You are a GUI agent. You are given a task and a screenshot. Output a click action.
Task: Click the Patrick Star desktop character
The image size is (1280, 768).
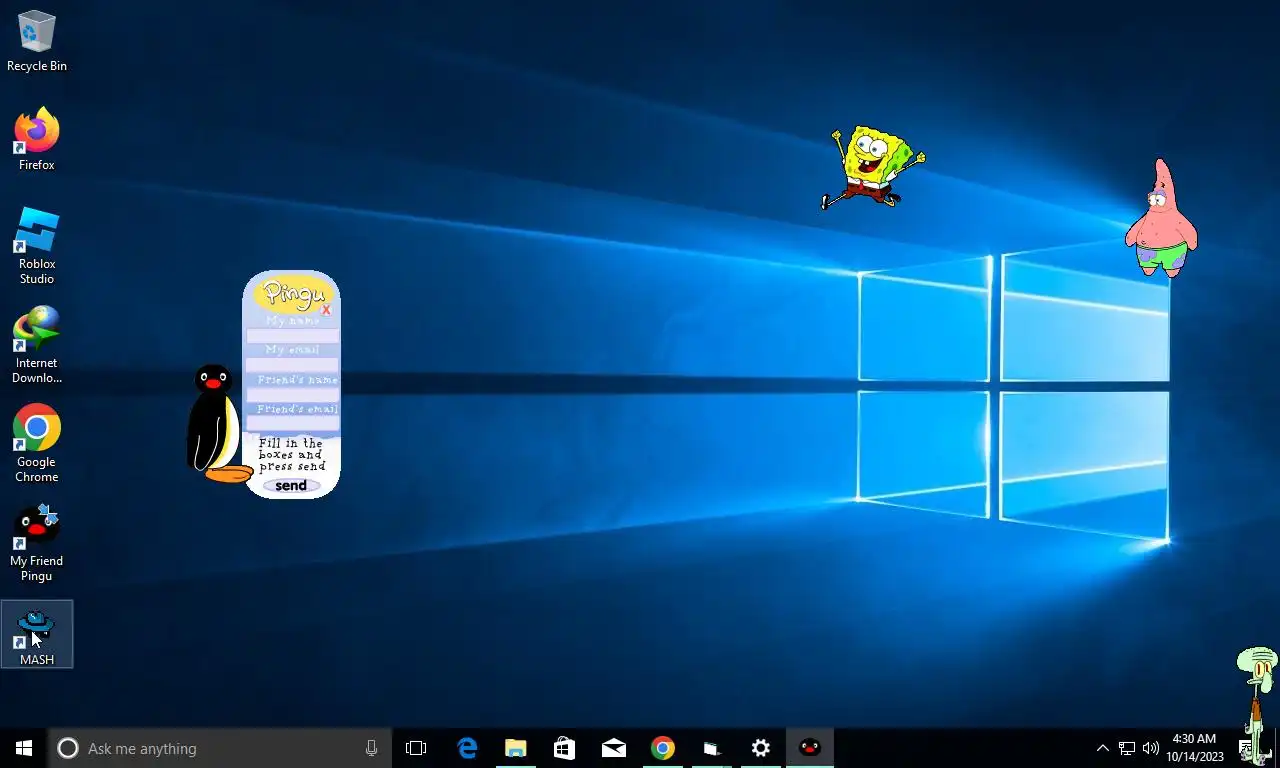click(1161, 218)
